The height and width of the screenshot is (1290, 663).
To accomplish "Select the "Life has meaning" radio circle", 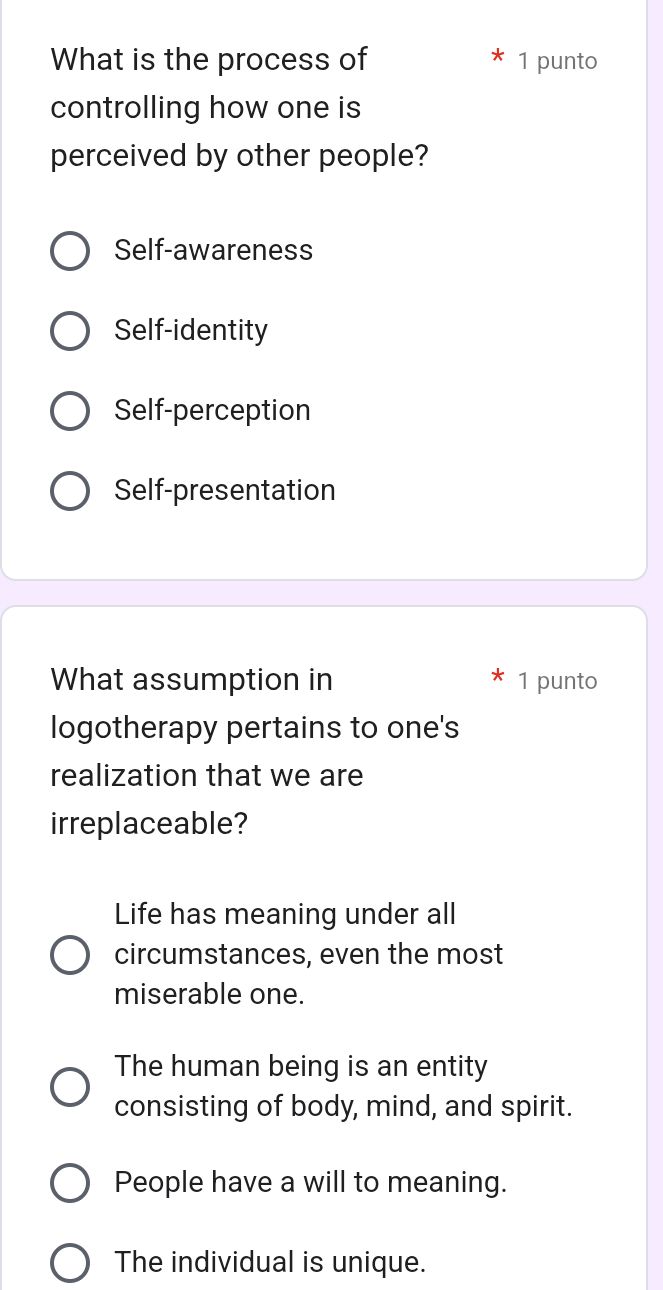I will click(x=69, y=955).
